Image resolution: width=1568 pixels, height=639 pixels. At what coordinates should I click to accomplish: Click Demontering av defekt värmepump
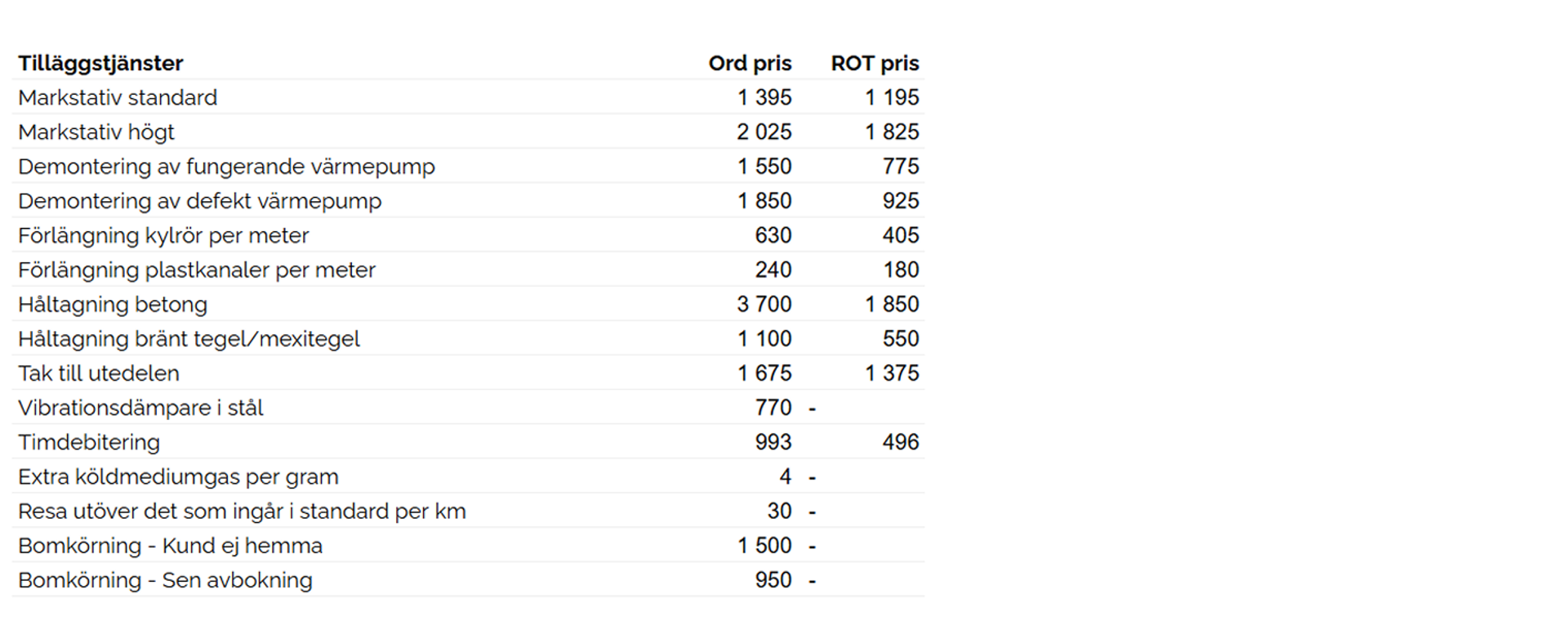point(199,201)
